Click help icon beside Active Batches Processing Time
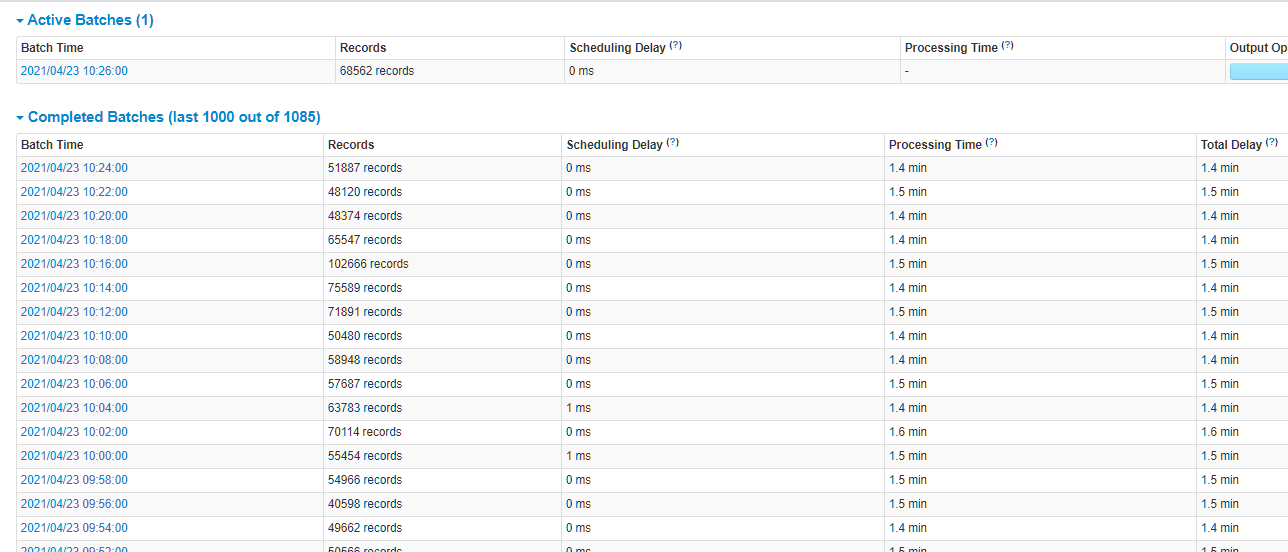 point(1007,46)
